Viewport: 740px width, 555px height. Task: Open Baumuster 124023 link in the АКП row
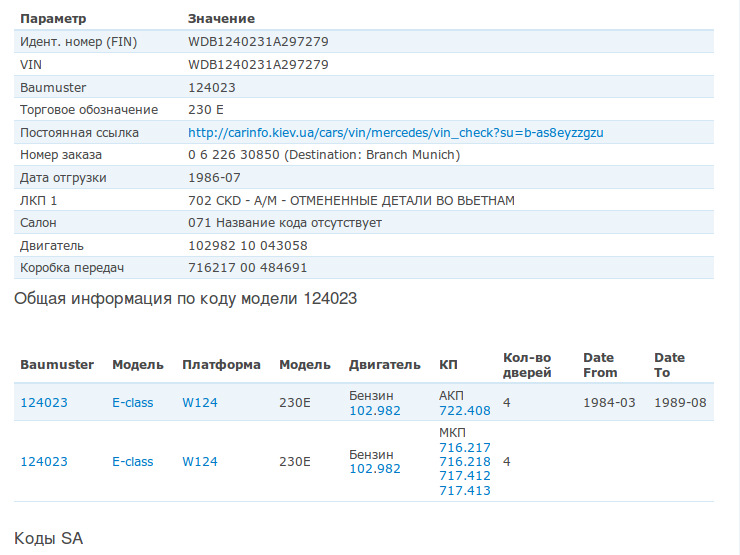pos(44,403)
